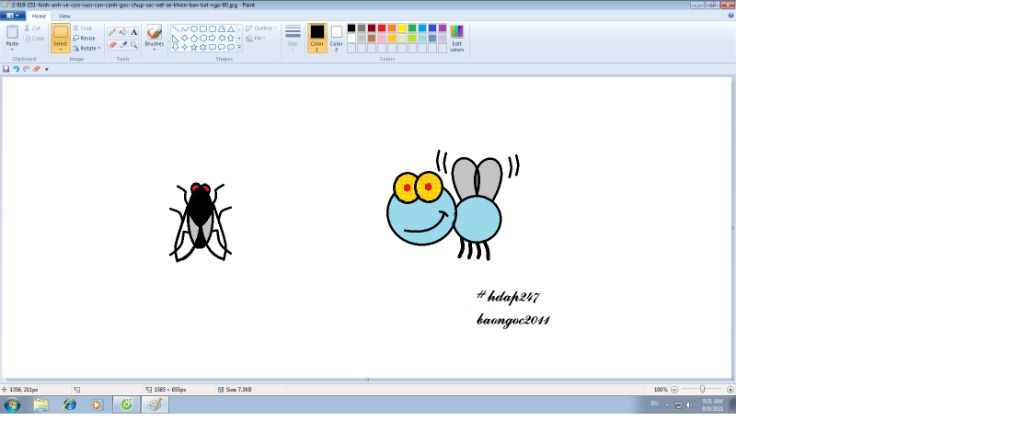
Task: Open the Select dropdown arrow
Action: (x=60, y=50)
